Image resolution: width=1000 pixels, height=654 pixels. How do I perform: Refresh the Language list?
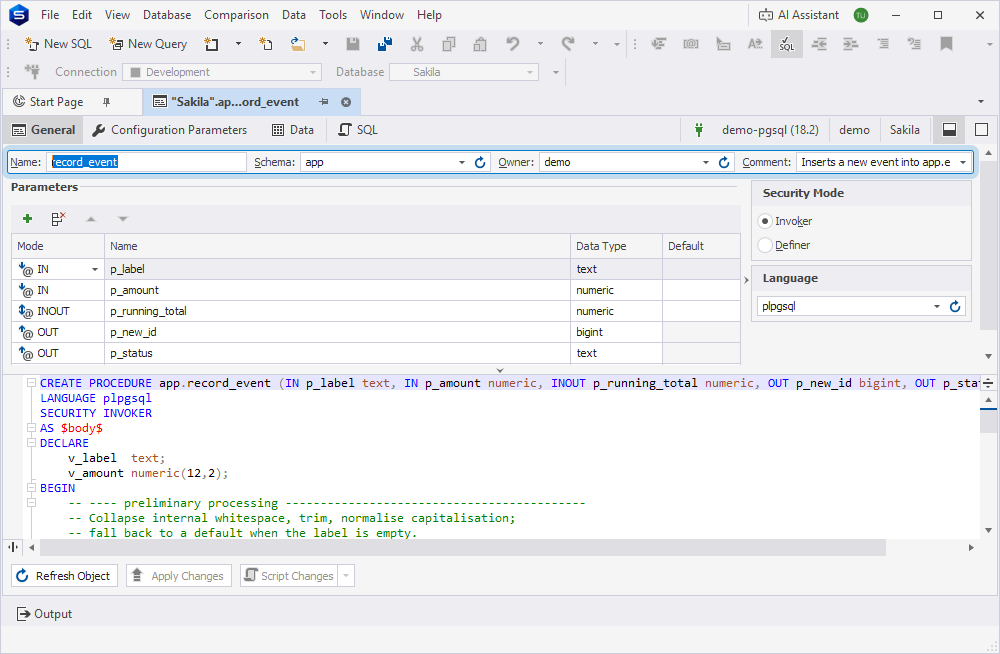pyautogui.click(x=955, y=306)
